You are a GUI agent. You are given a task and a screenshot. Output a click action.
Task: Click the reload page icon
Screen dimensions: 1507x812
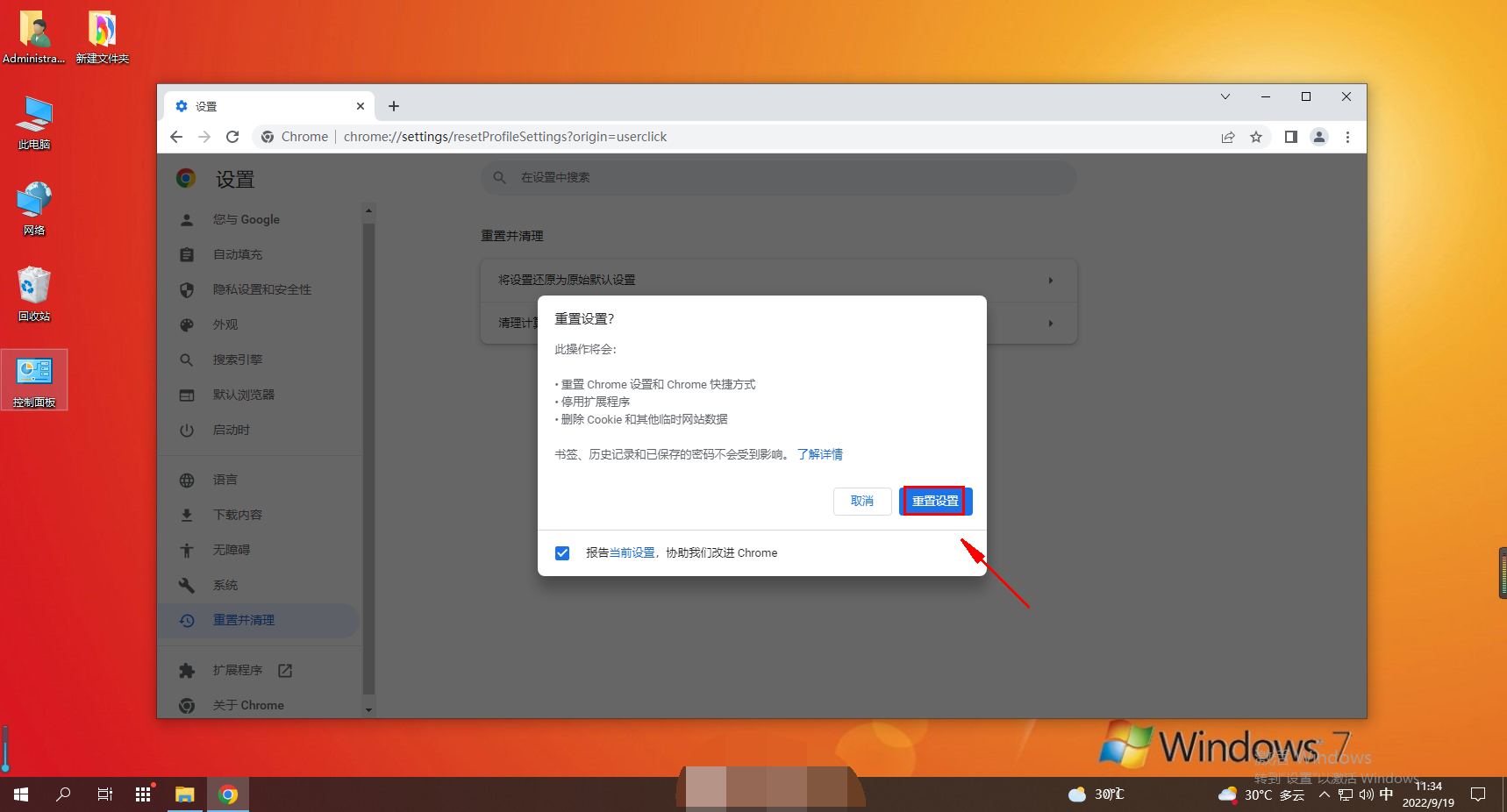[232, 137]
